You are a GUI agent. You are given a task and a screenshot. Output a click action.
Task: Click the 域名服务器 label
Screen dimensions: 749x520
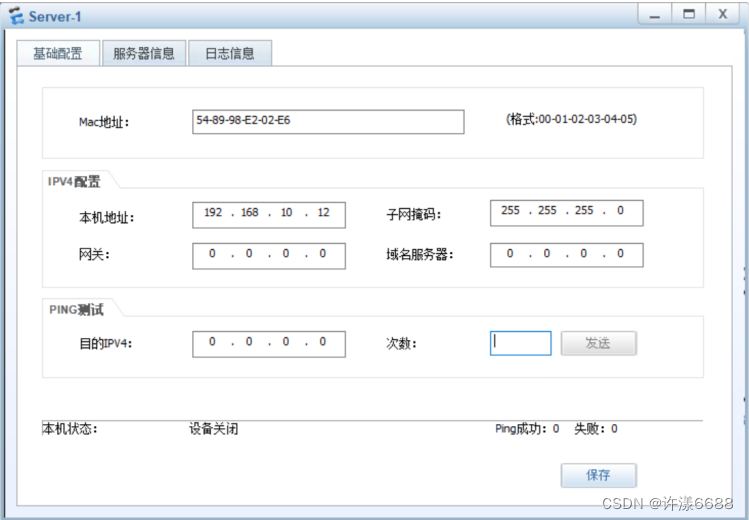[x=419, y=255]
